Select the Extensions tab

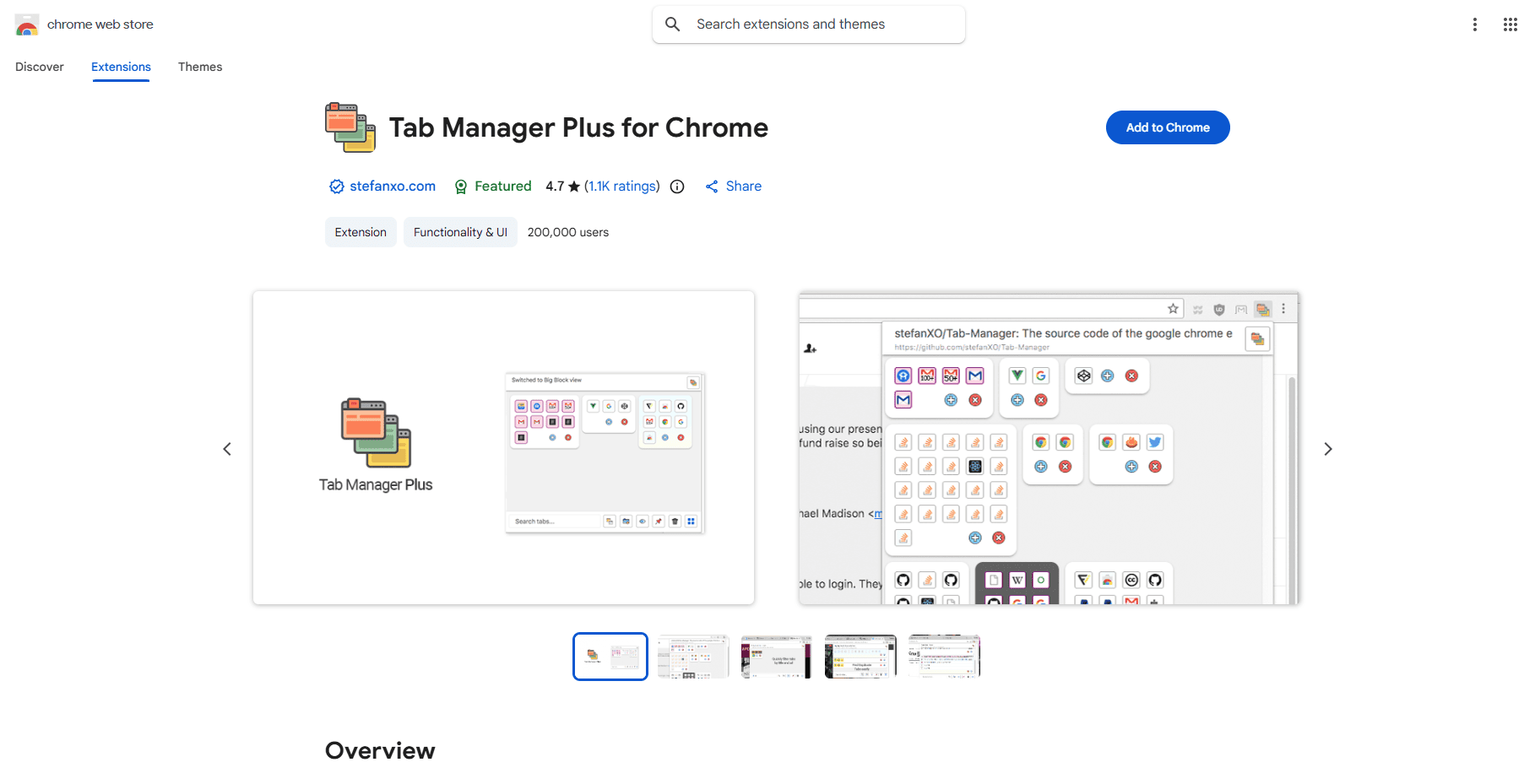(x=121, y=67)
